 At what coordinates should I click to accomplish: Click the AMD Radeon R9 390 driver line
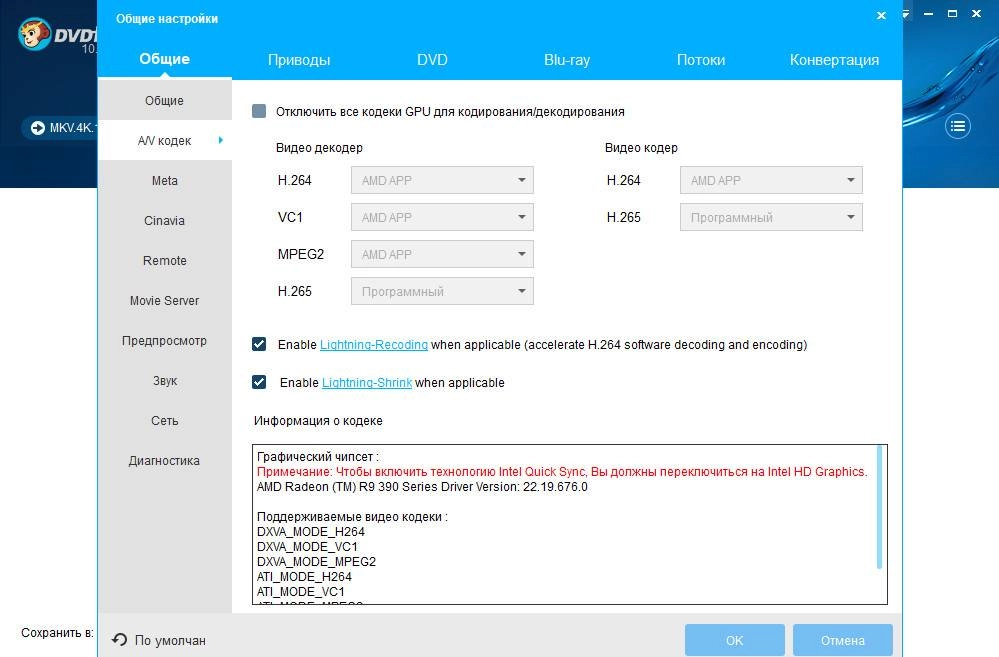click(422, 487)
